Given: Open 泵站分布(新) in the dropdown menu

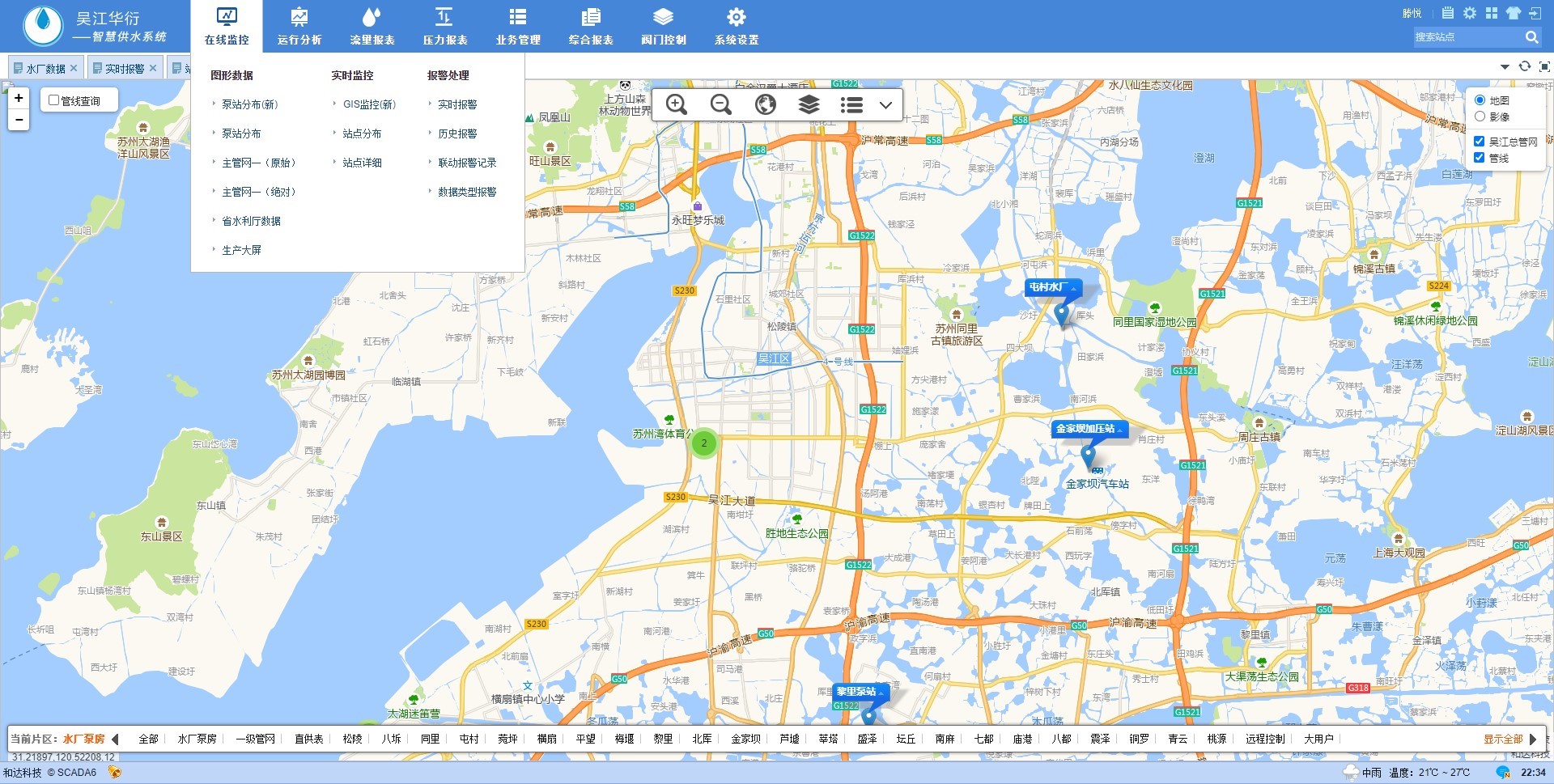Looking at the screenshot, I should [x=249, y=104].
